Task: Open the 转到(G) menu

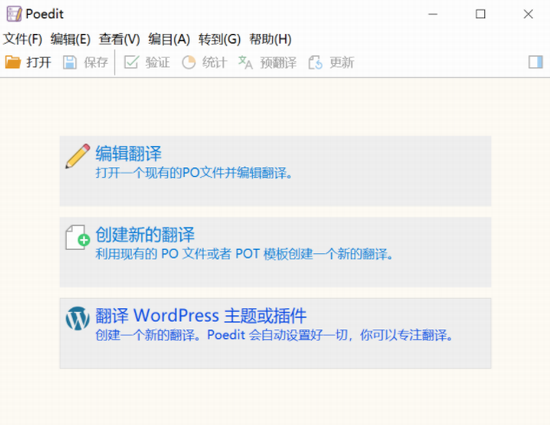Action: click(x=220, y=39)
